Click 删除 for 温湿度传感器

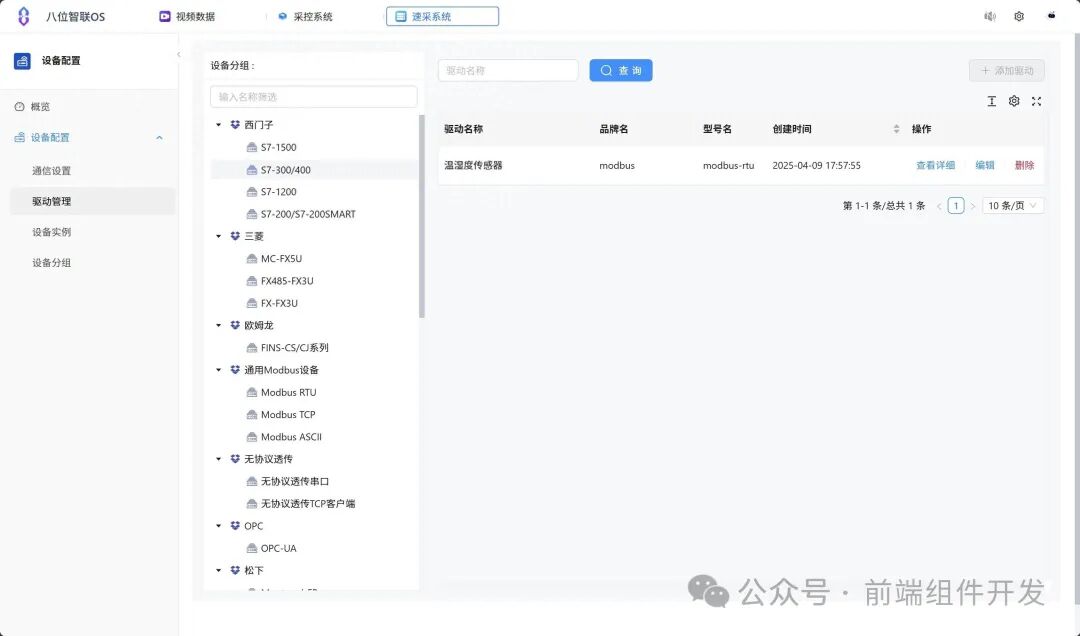click(x=1024, y=165)
